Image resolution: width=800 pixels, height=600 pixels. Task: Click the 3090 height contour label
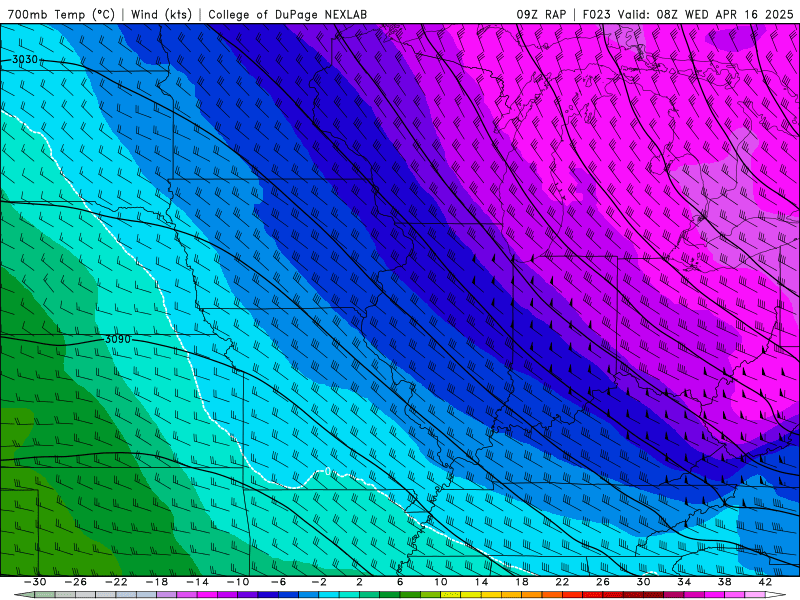pyautogui.click(x=117, y=339)
